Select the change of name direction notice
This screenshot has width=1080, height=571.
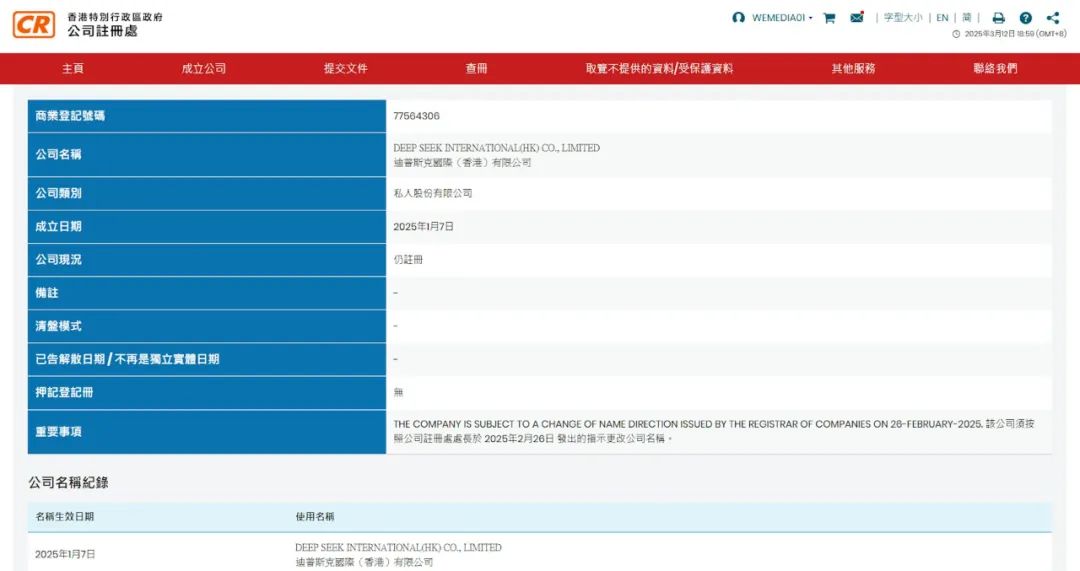click(714, 431)
